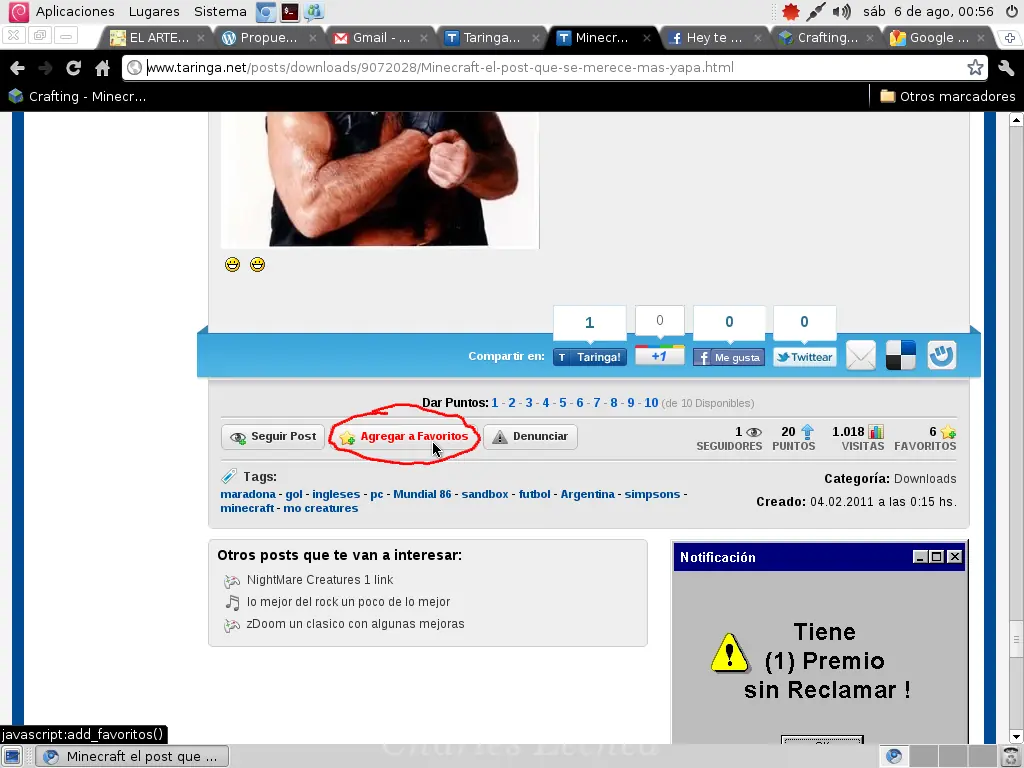Select the Minecraft el post taskbar window
This screenshot has width=1024, height=768.
tap(132, 756)
